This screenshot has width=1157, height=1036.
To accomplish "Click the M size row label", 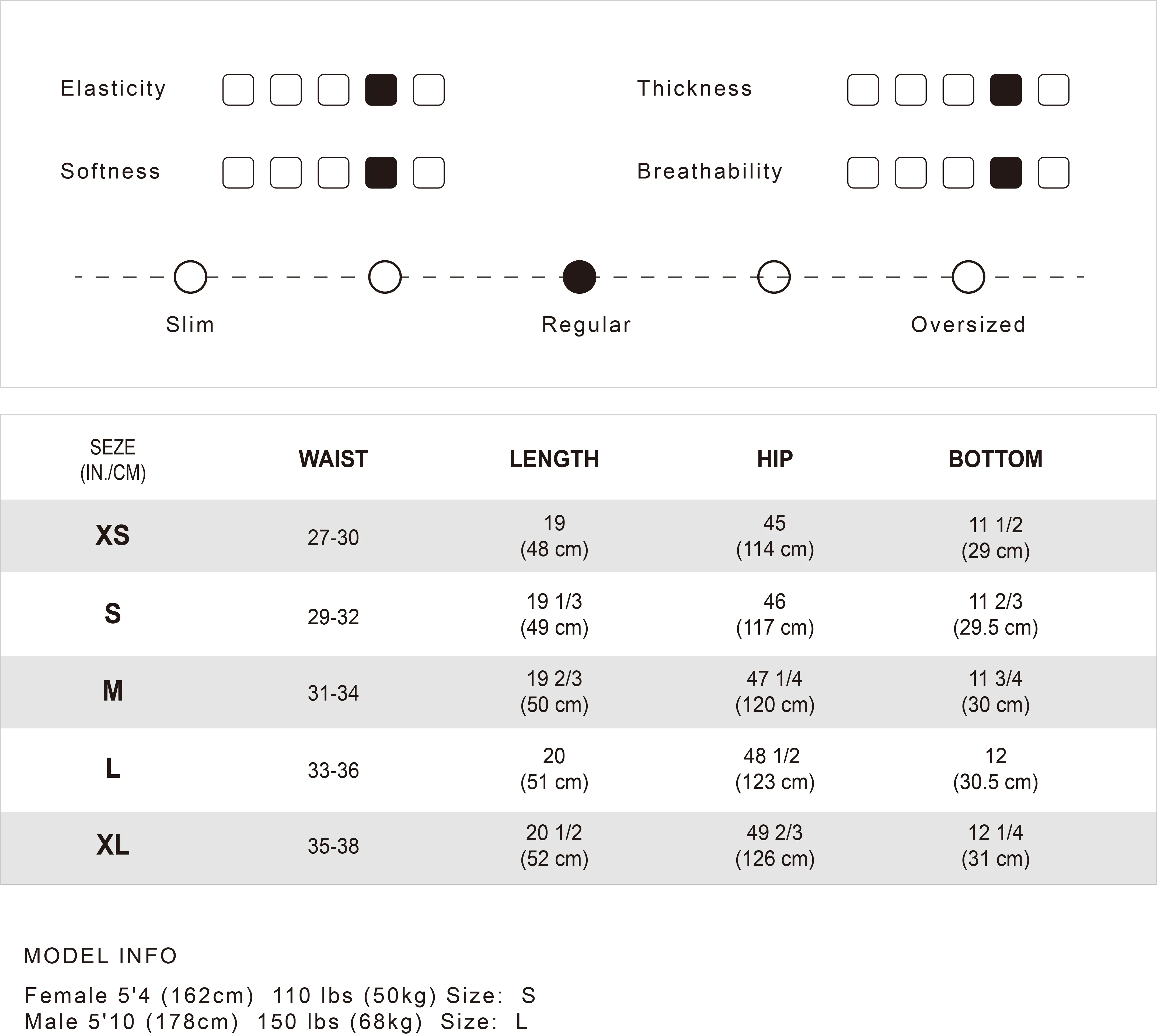I will [113, 691].
